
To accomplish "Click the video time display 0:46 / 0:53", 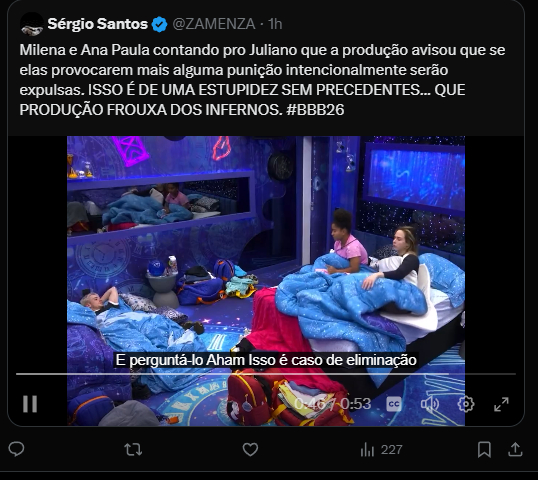I will click(332, 404).
